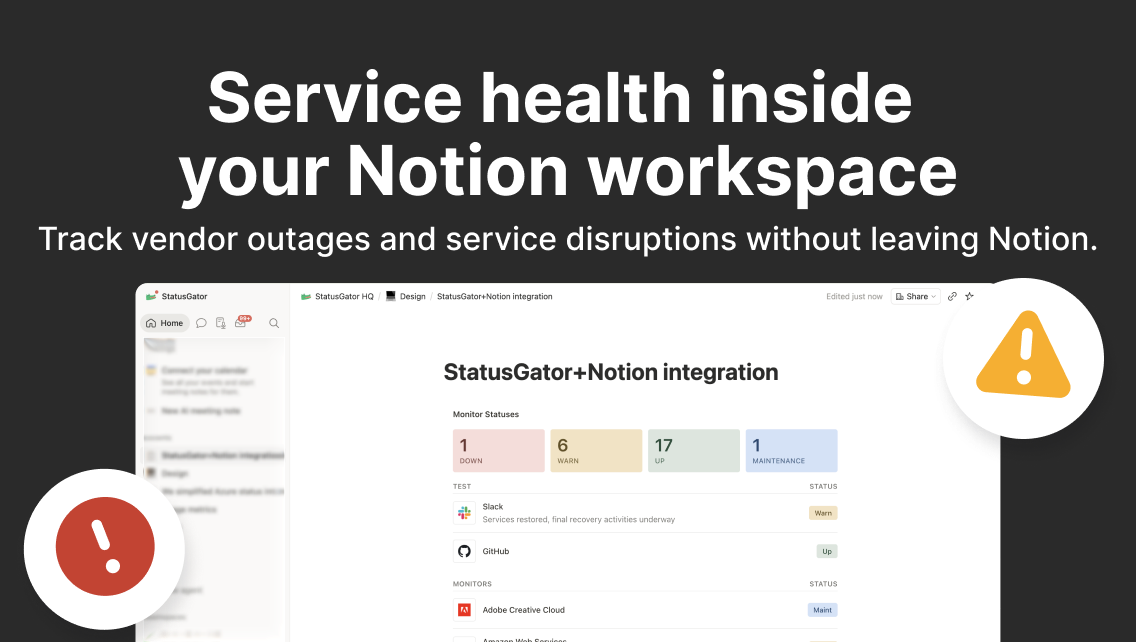The image size is (1136, 642).
Task: Click the Adobe Creative Cloud logo icon
Action: coord(464,610)
